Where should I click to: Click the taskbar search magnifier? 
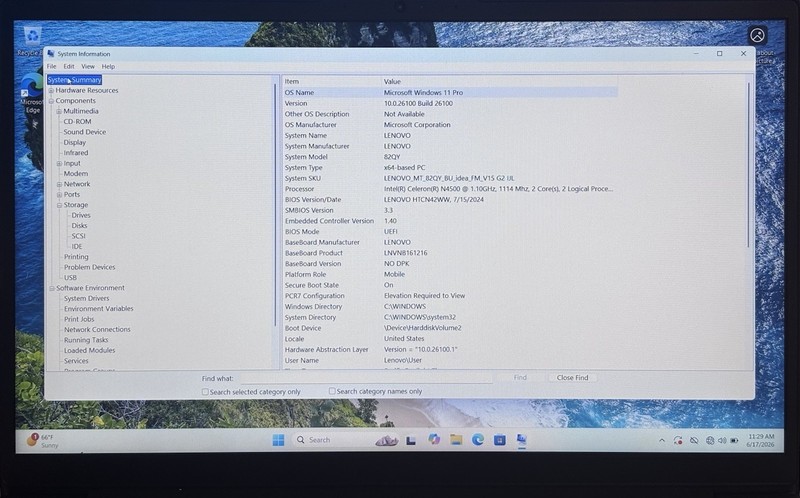(301, 440)
